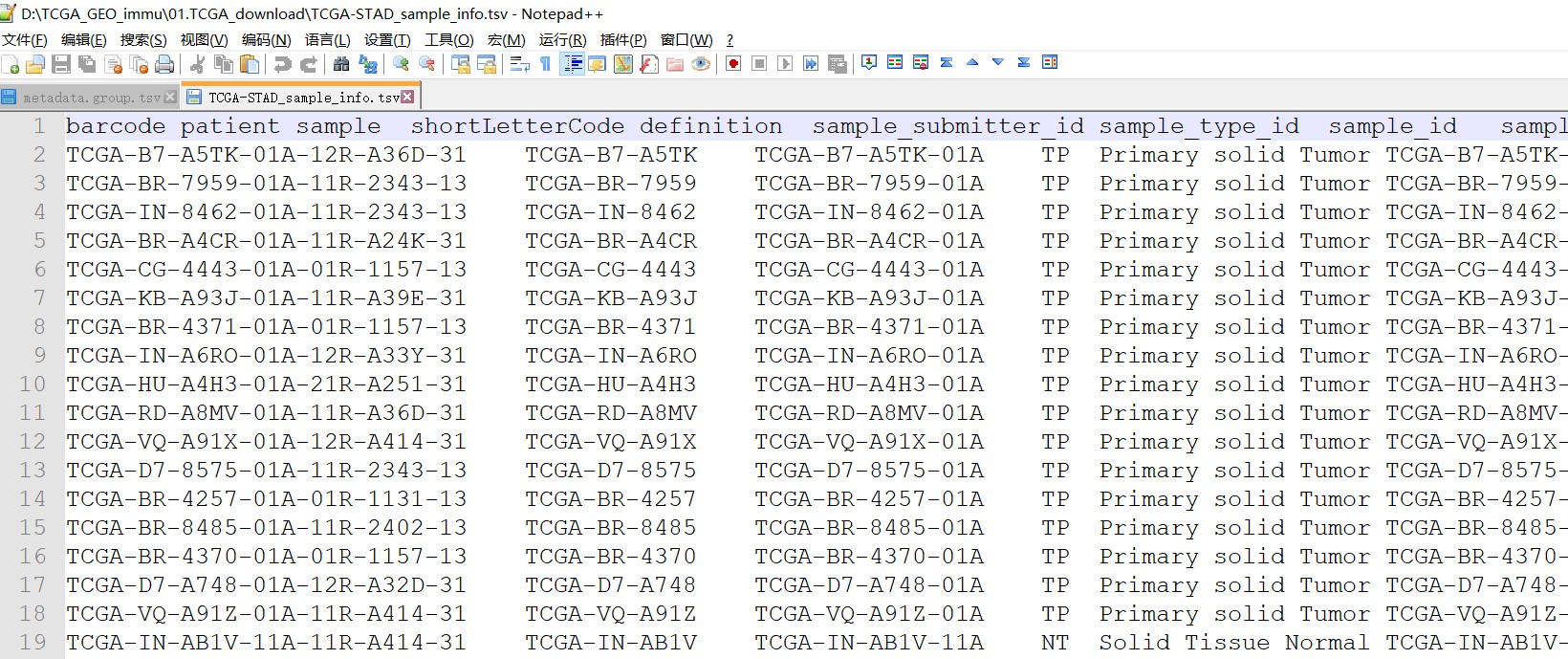Toggle file monitoring eye icon
Image resolution: width=1568 pixels, height=659 pixels.
pos(701,64)
